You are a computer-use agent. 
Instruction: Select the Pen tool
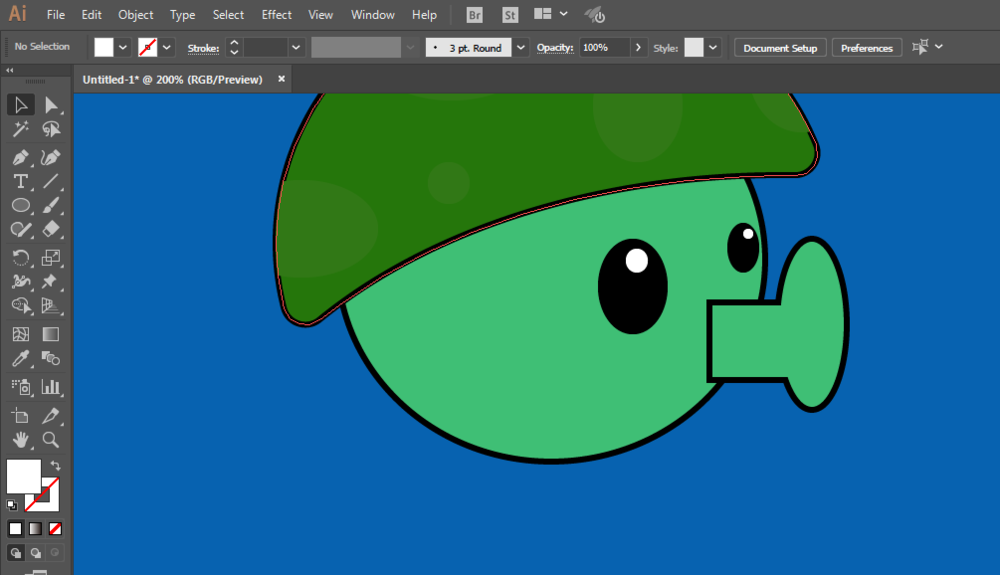click(20, 157)
